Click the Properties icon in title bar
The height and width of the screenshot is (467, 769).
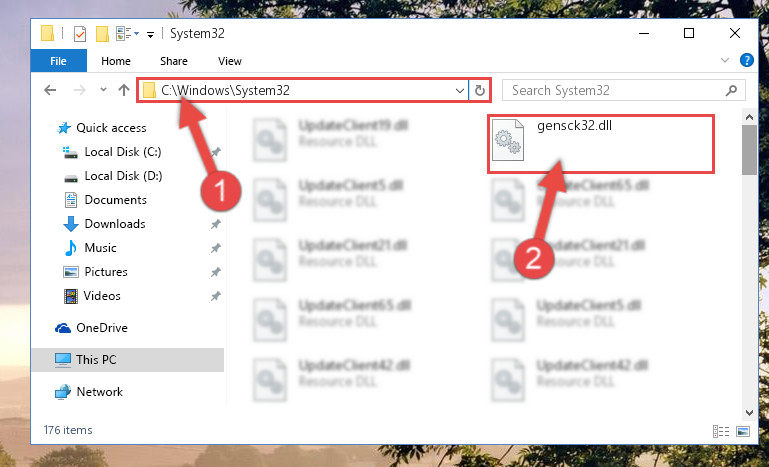80,34
